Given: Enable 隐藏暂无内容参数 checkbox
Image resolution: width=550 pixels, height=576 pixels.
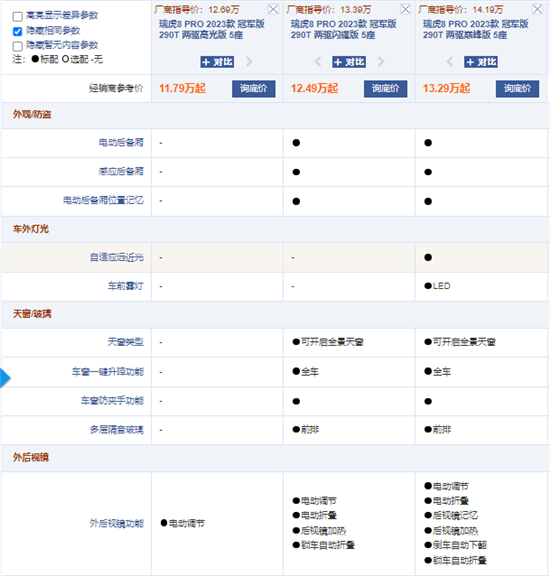Looking at the screenshot, I should 18,46.
